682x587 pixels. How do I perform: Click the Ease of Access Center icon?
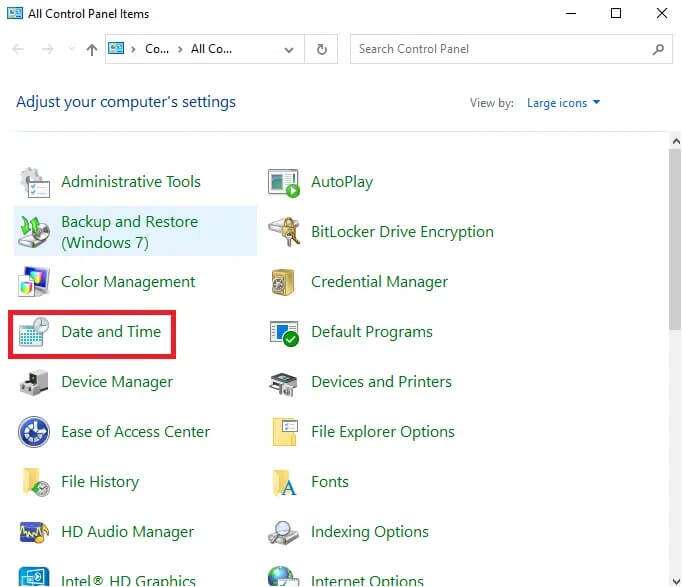click(x=34, y=432)
